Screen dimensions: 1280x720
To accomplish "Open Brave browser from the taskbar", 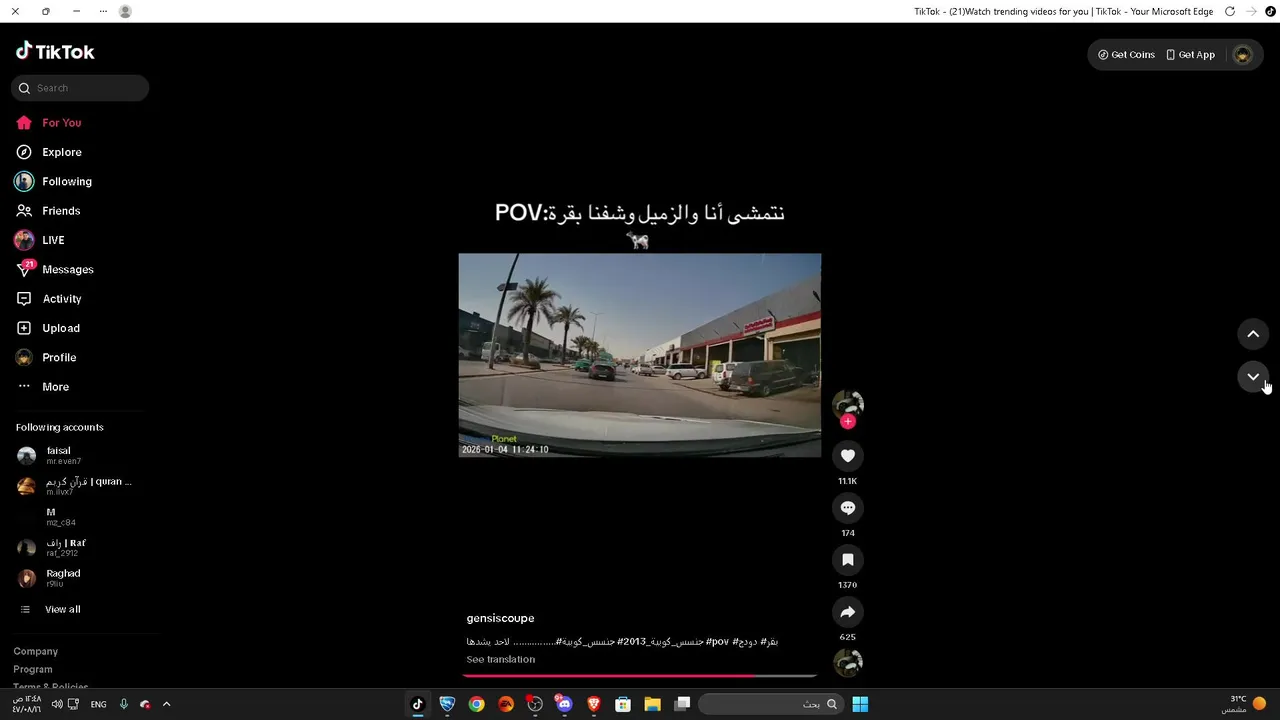I will pos(593,704).
